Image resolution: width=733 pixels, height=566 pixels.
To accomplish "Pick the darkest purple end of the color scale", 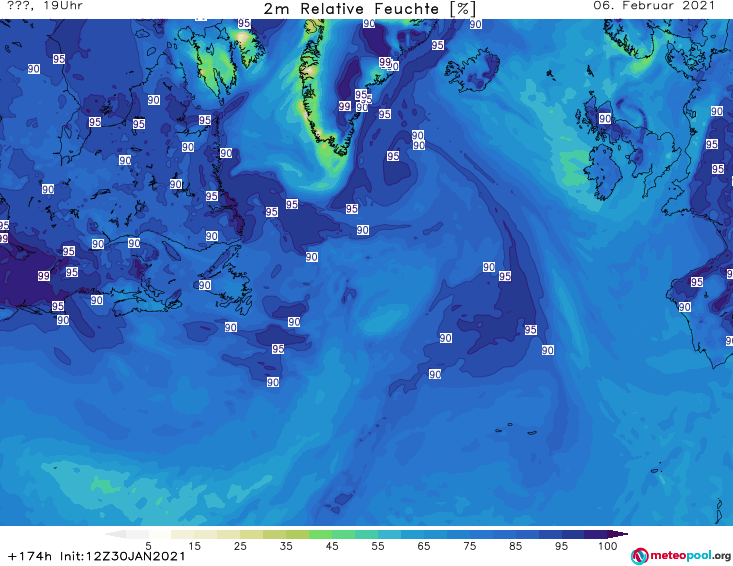I will coord(617,534).
